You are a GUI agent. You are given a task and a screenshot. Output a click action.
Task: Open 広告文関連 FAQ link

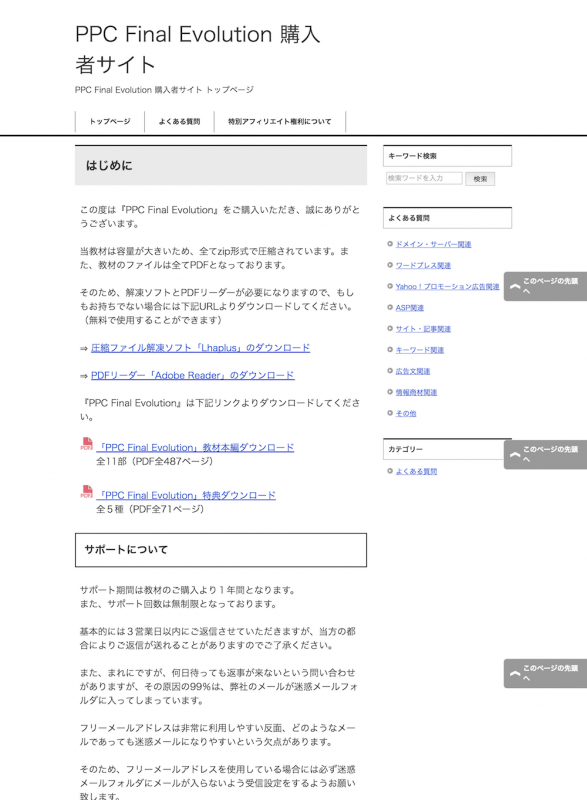click(413, 371)
